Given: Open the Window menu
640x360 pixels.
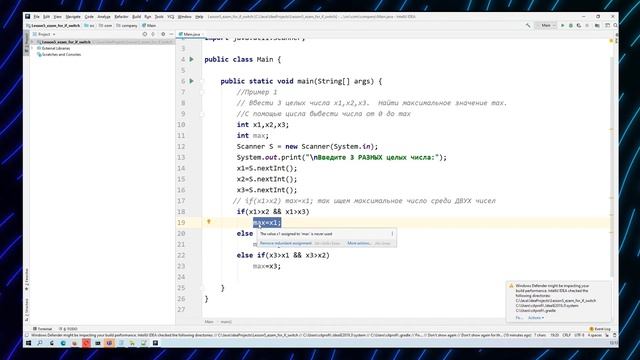Looking at the screenshot, I should pyautogui.click(x=184, y=17).
